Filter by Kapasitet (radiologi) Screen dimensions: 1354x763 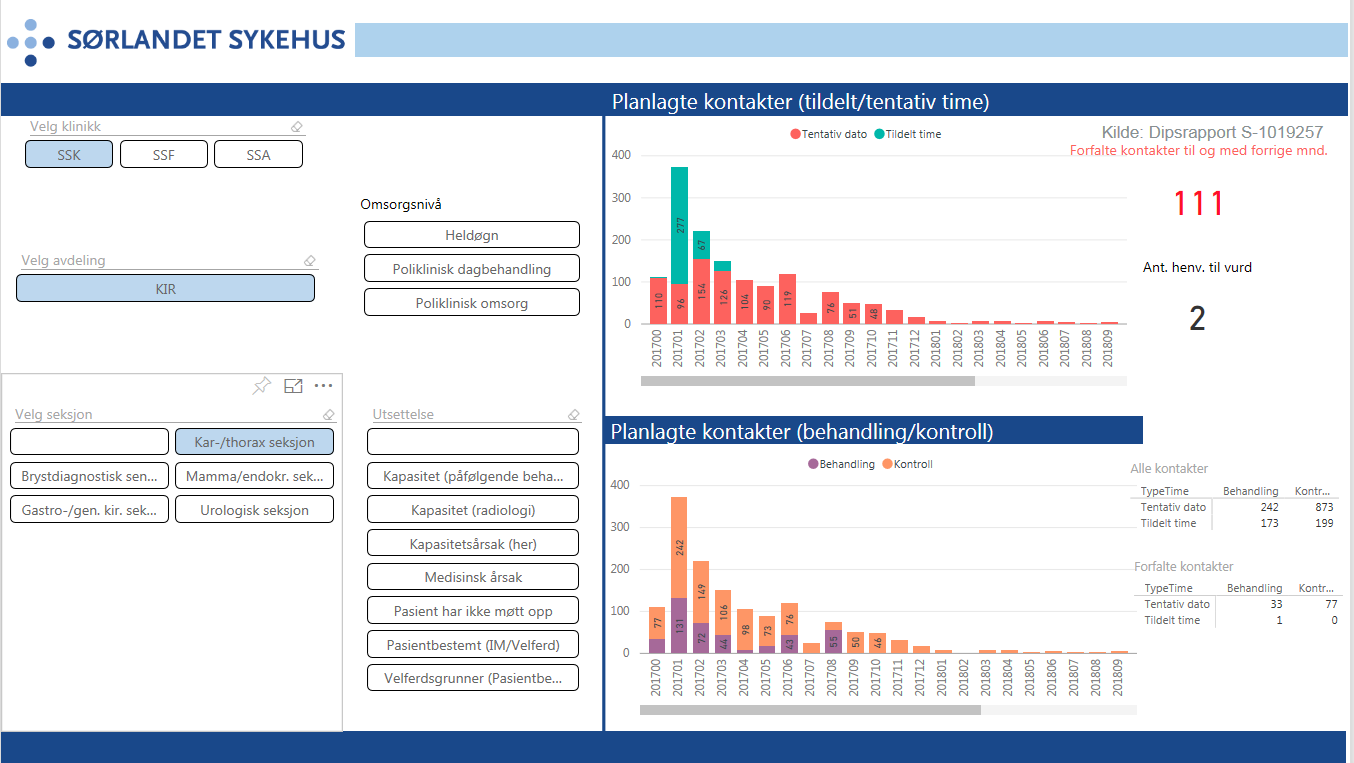click(473, 509)
